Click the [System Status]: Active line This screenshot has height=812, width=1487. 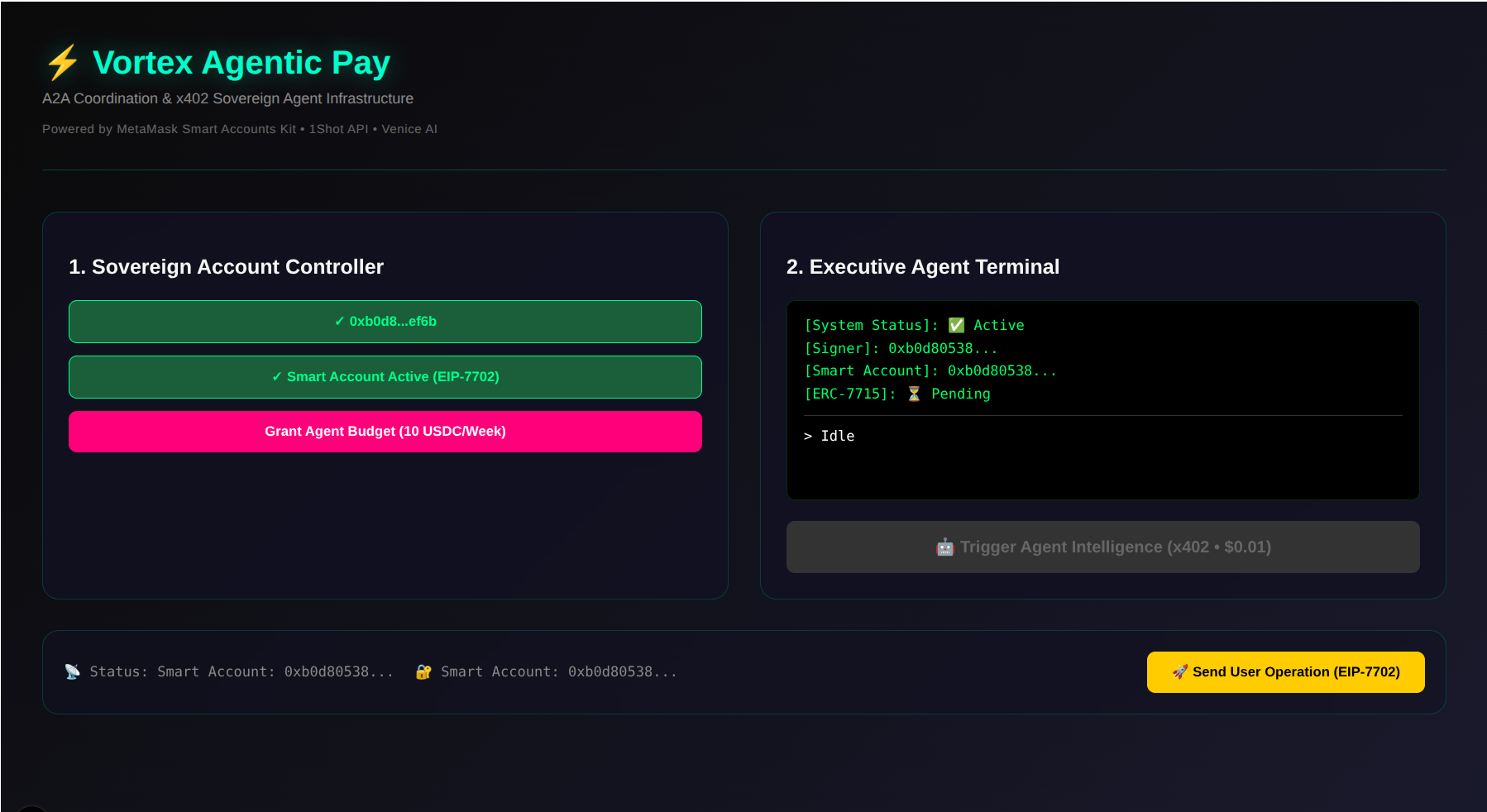point(914,325)
